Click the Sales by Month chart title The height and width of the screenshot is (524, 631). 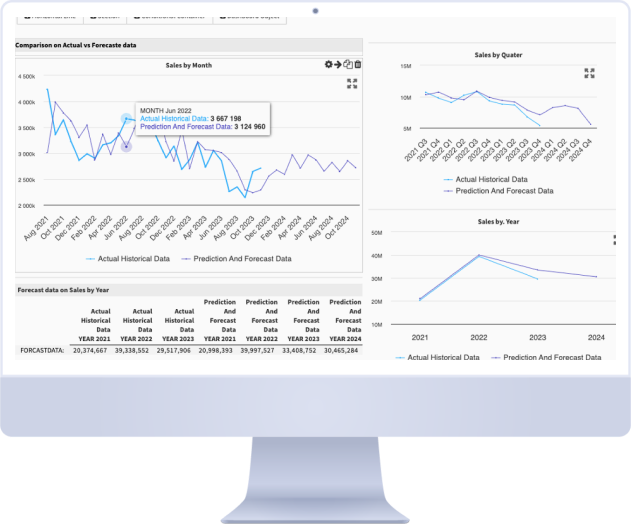(188, 65)
